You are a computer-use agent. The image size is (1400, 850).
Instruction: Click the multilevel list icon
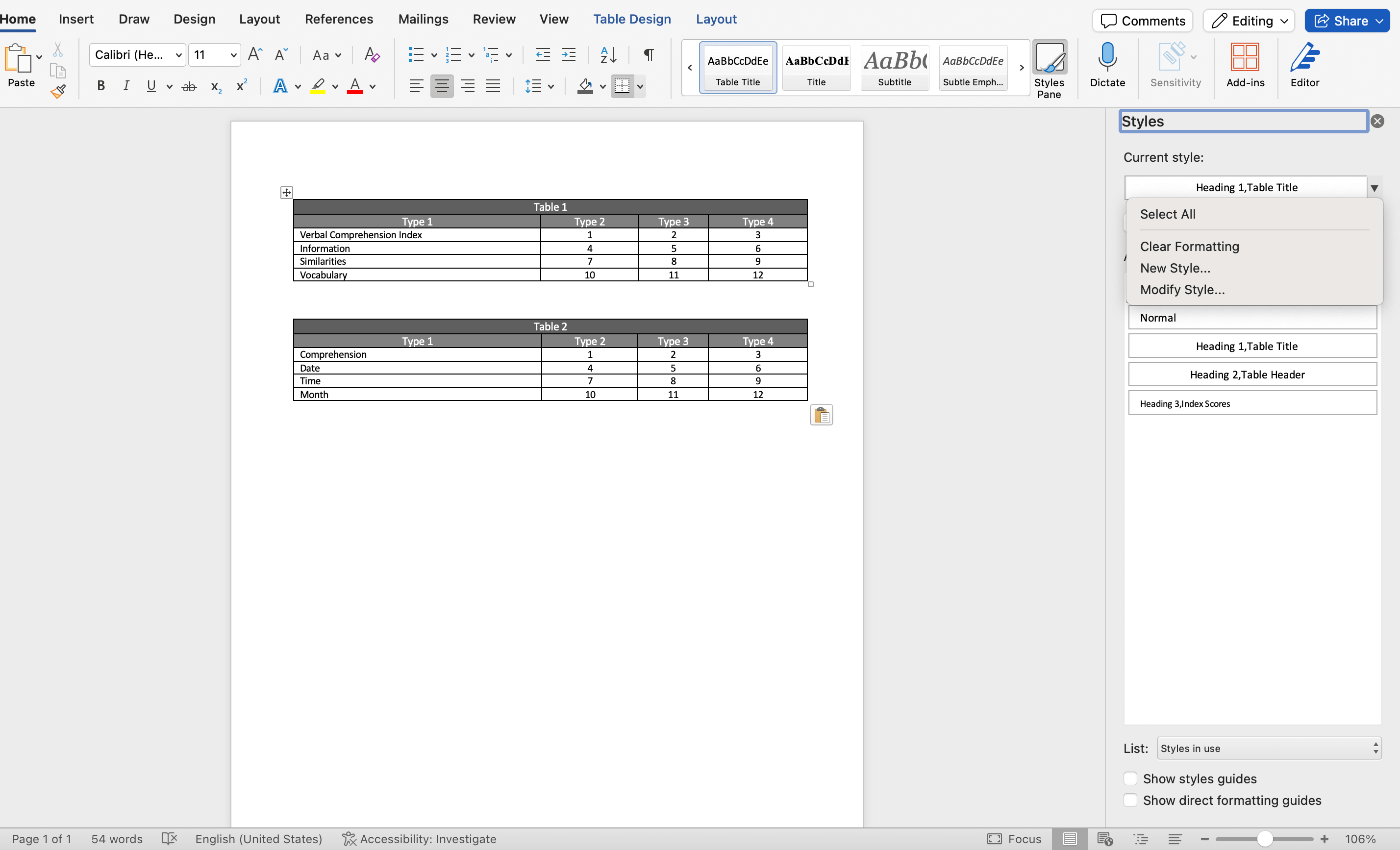pos(491,54)
